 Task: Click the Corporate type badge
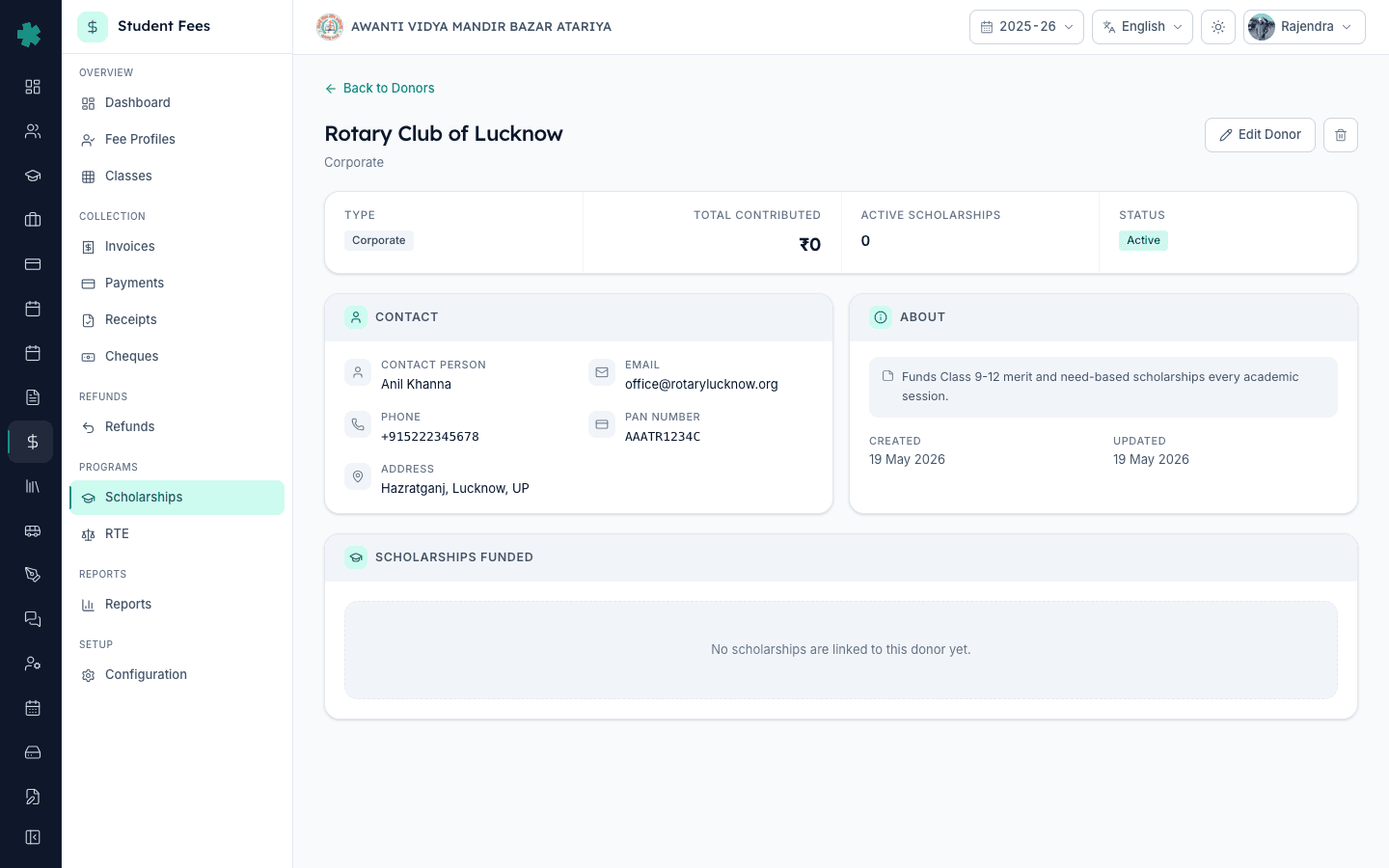(x=379, y=240)
